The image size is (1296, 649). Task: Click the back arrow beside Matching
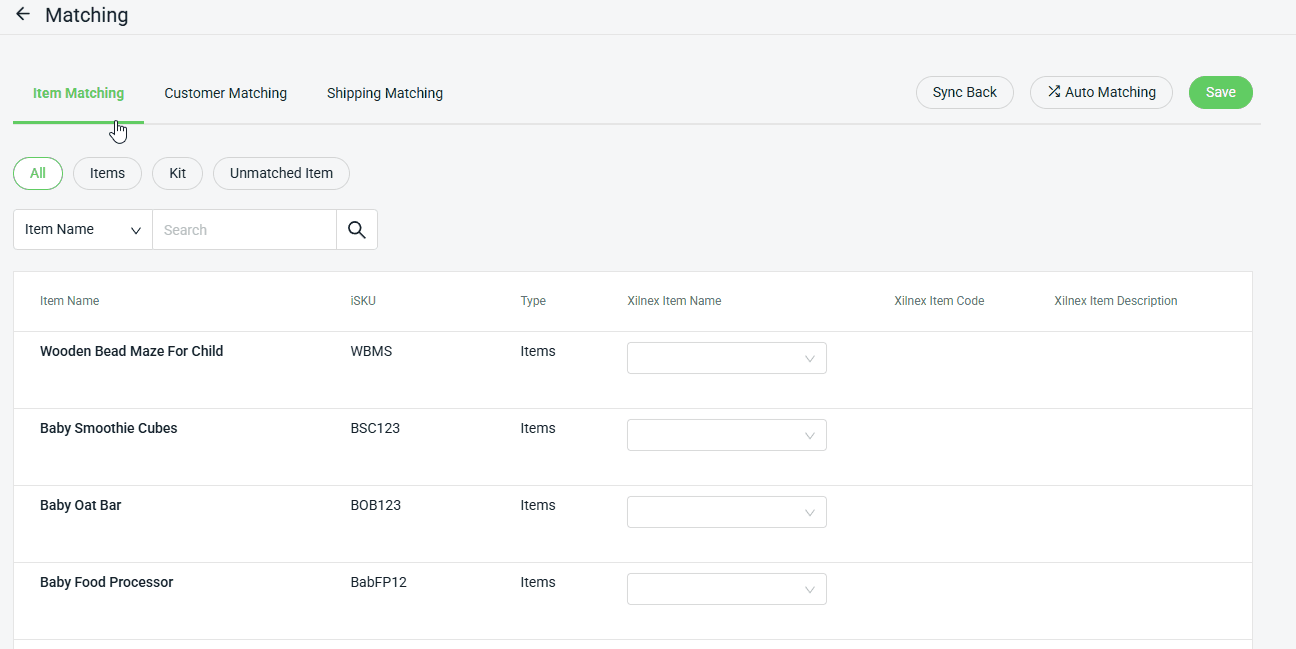(x=22, y=15)
